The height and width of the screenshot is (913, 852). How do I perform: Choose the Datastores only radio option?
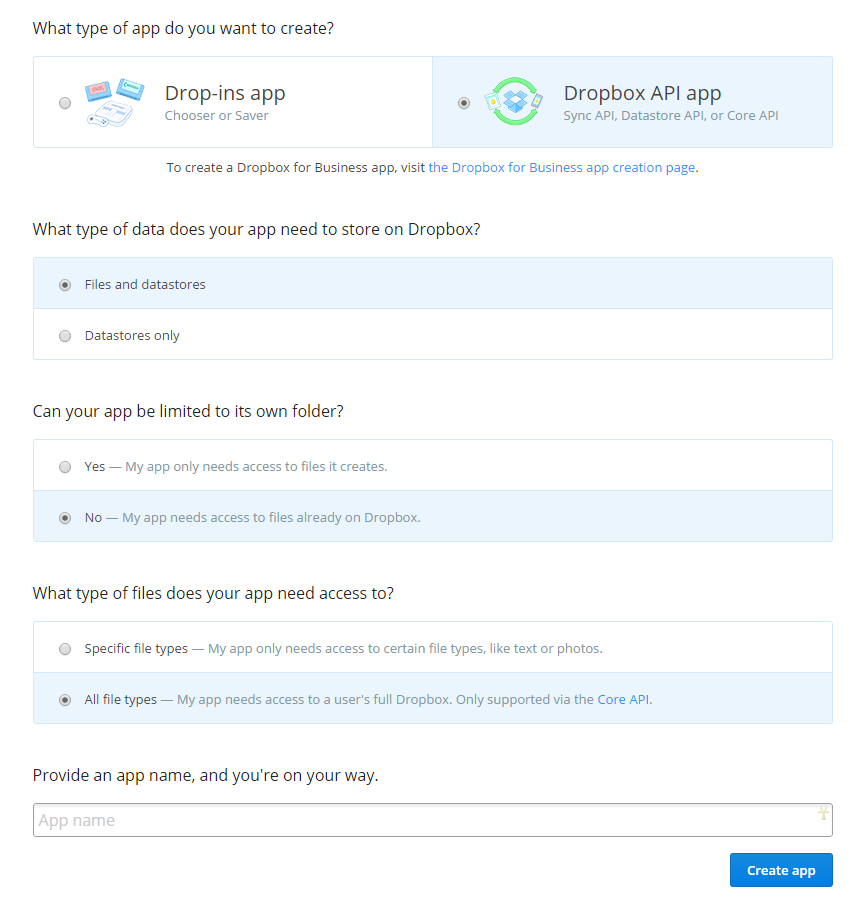[65, 336]
